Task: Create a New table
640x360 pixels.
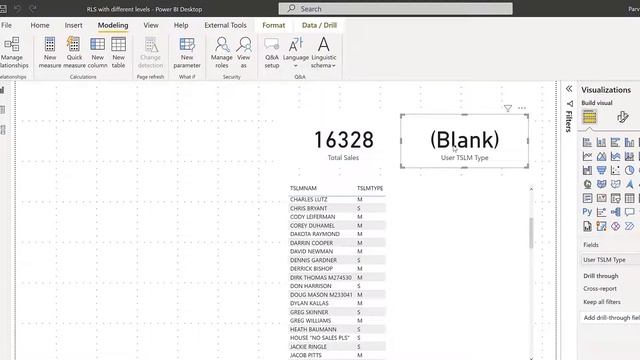Action: [x=118, y=52]
